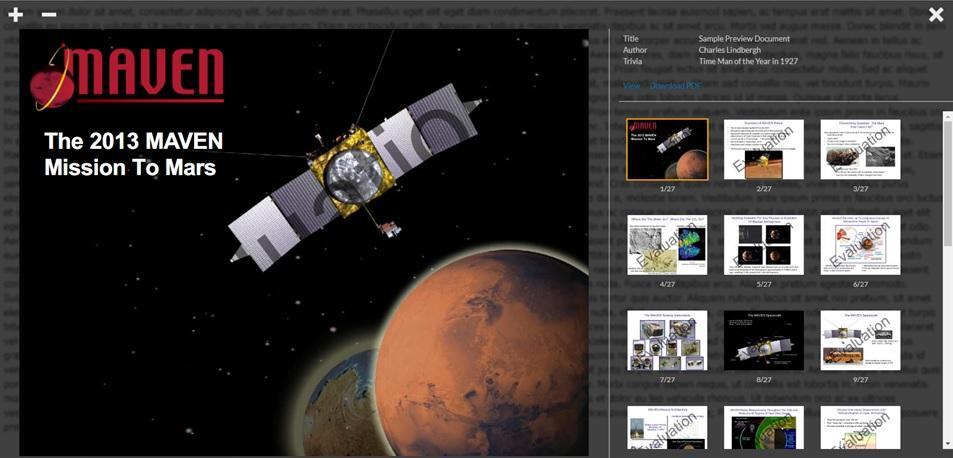Open page 3/27 thumbnail
953x458 pixels.
860,149
